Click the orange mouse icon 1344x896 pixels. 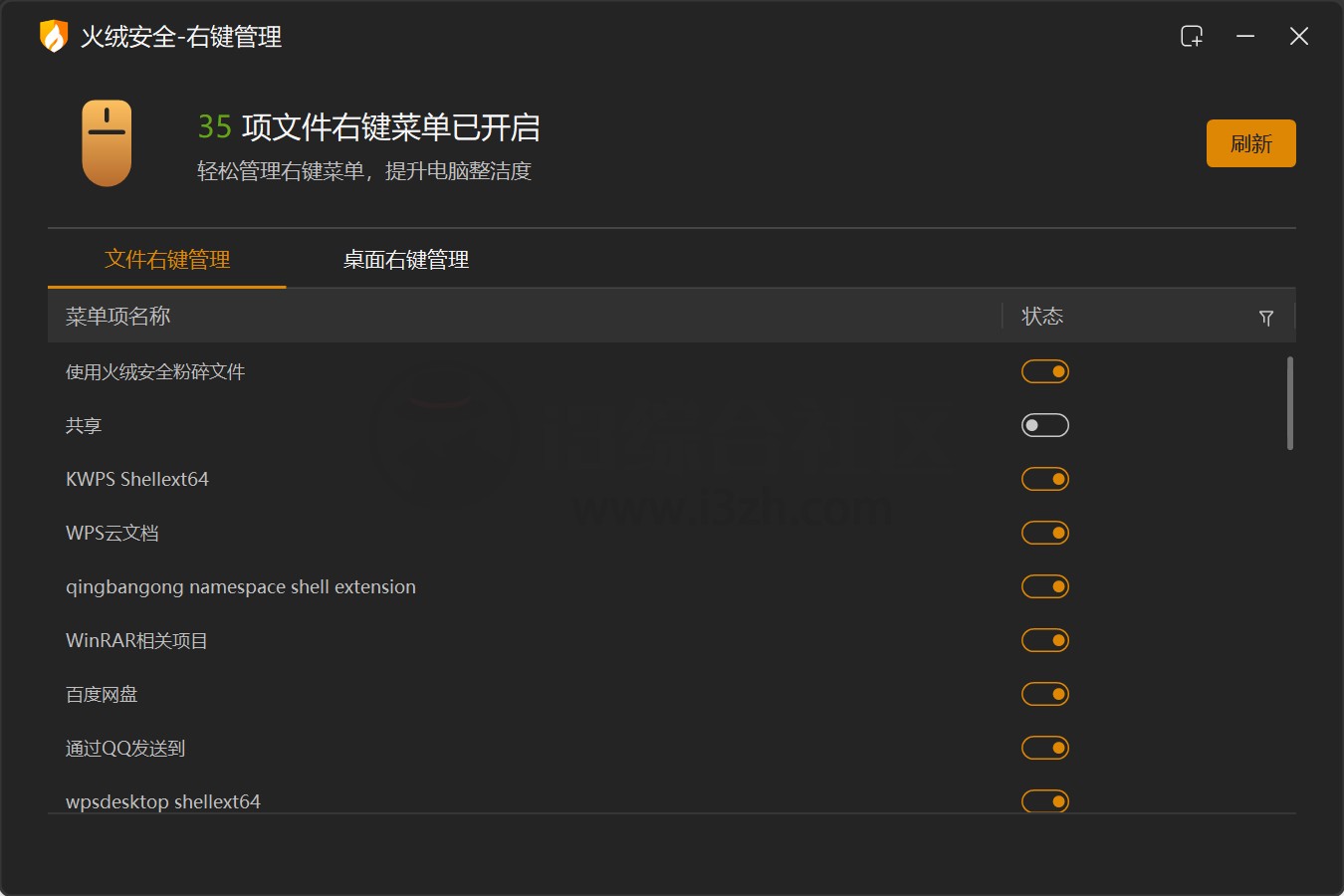(x=107, y=142)
